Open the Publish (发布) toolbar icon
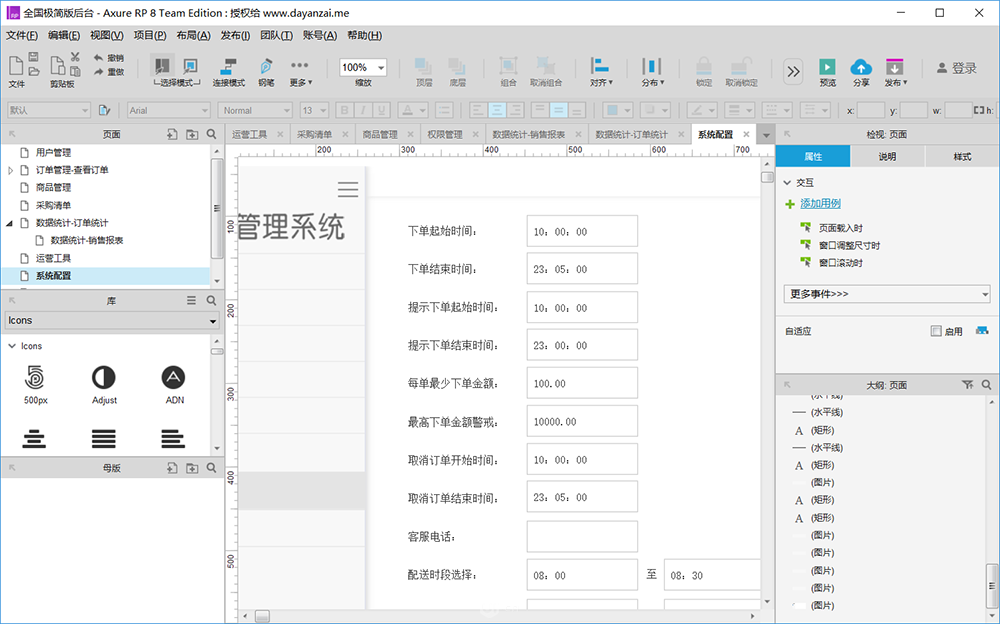1000x624 pixels. (895, 67)
